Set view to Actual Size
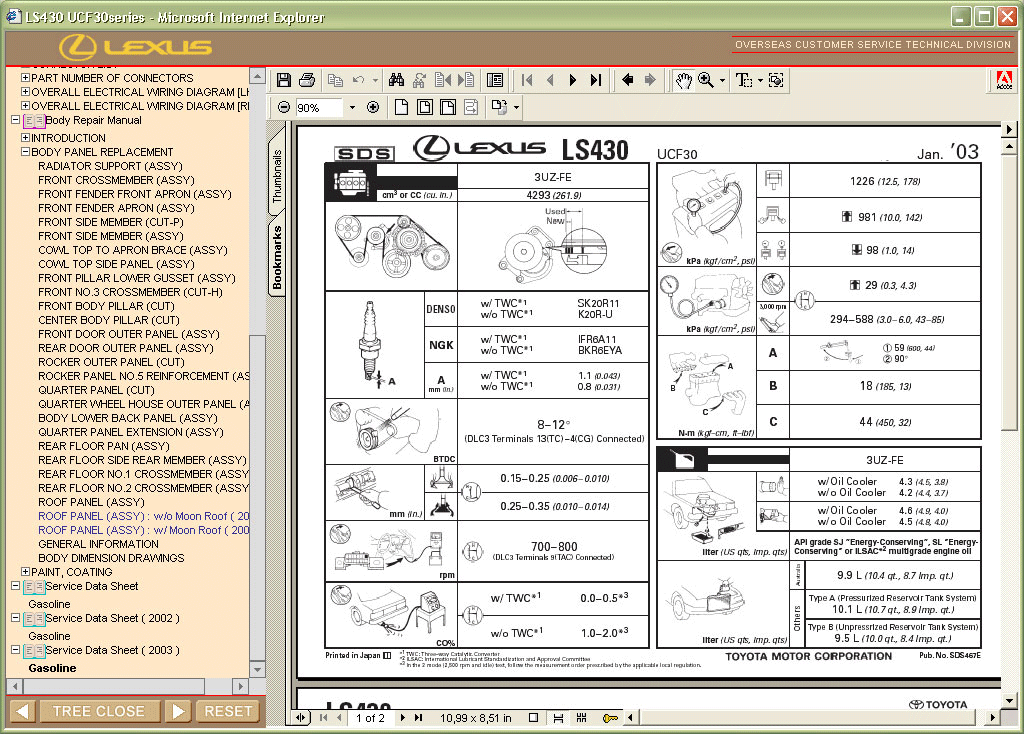The image size is (1024, 734). [401, 107]
